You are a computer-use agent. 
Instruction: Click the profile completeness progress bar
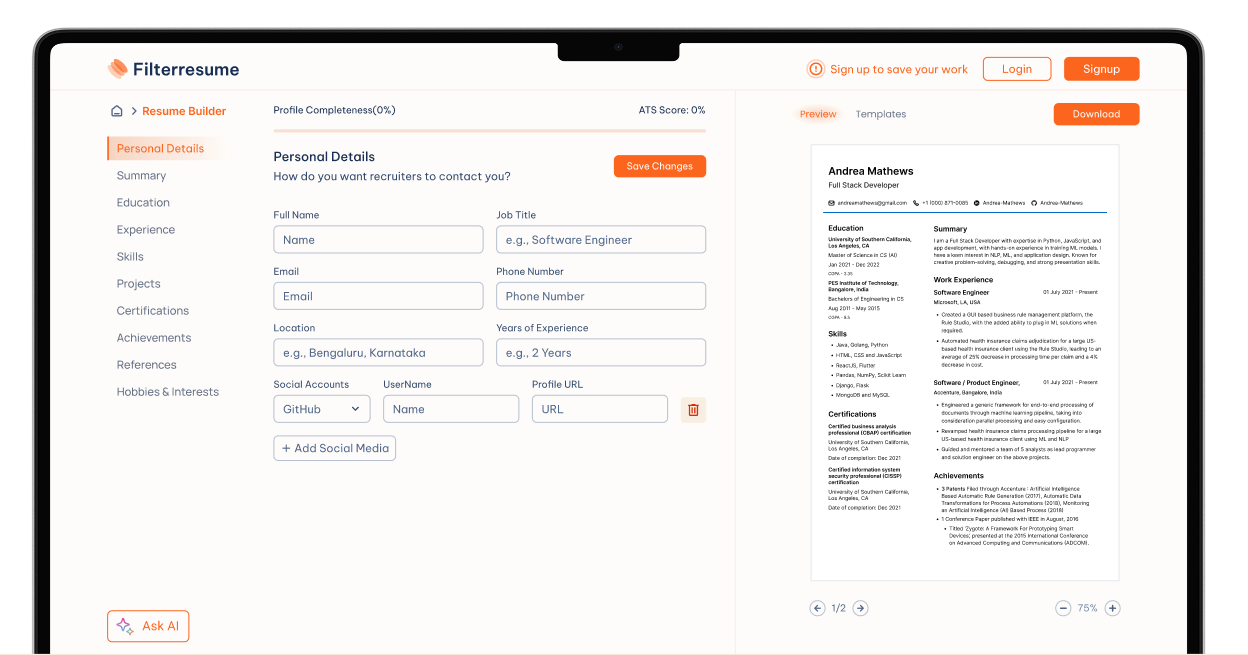click(x=489, y=131)
